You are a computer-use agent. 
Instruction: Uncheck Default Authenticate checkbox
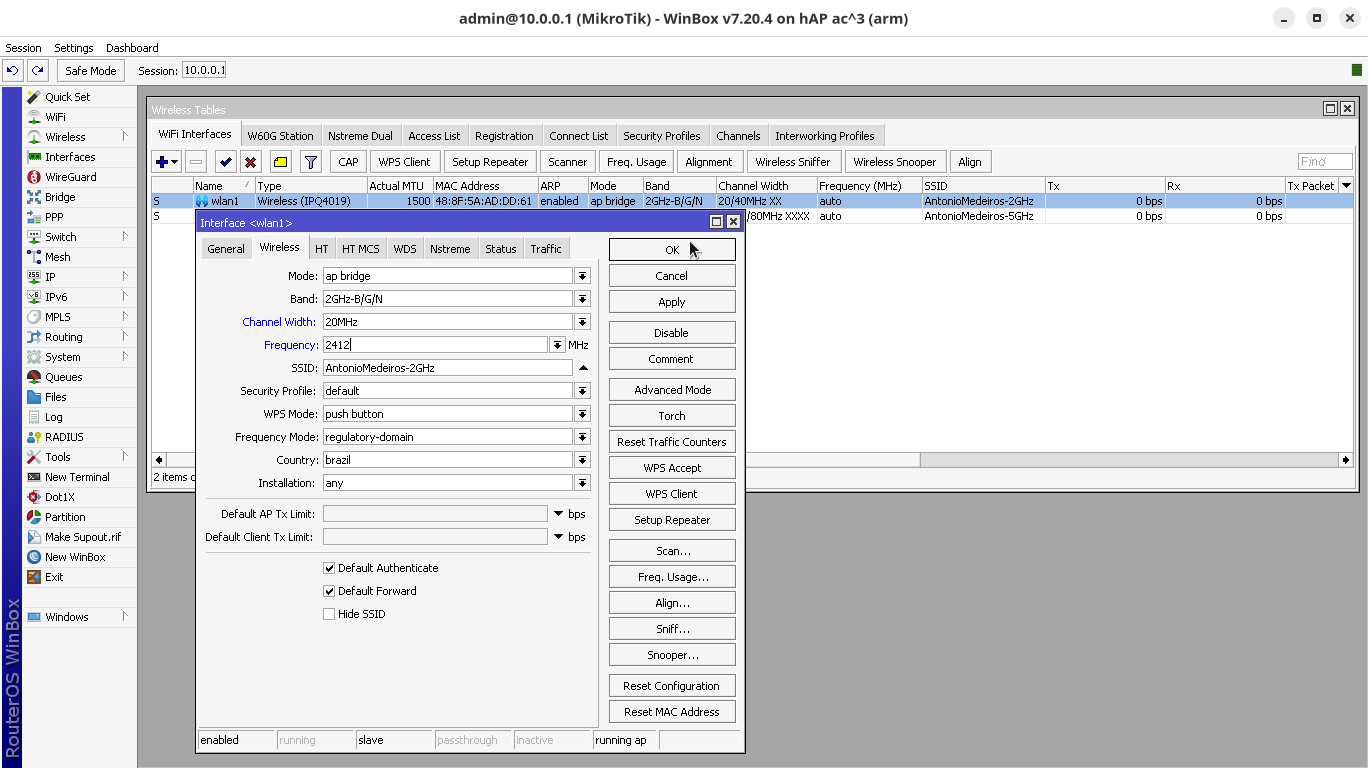(x=329, y=568)
